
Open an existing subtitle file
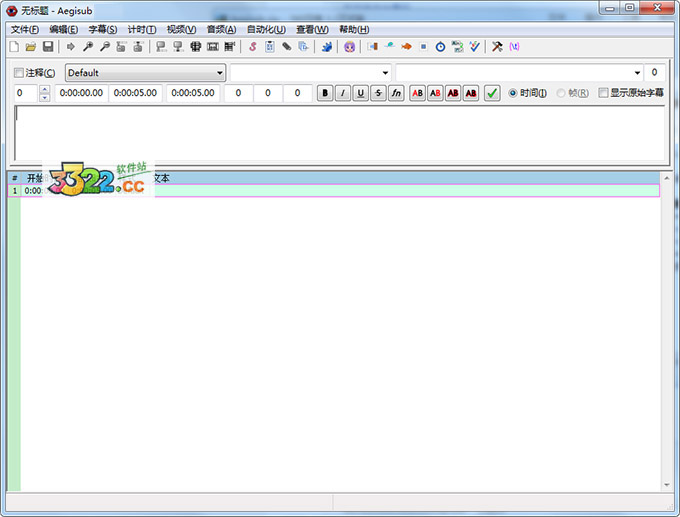(x=31, y=46)
